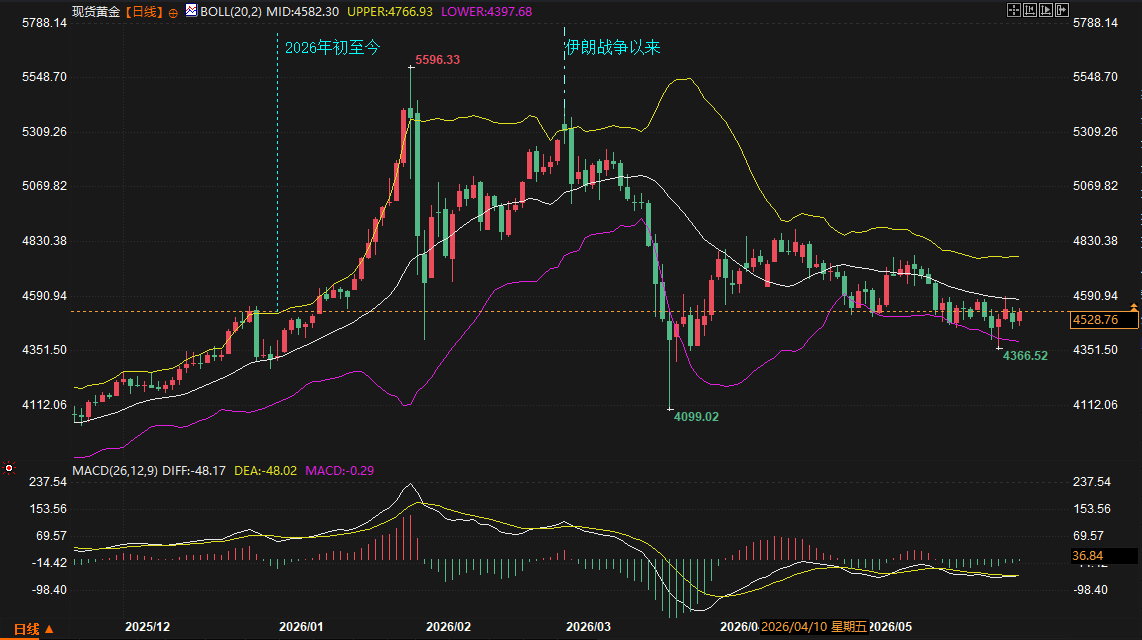
Task: Click the 伊朗战争以来 annotation text
Action: (613, 47)
